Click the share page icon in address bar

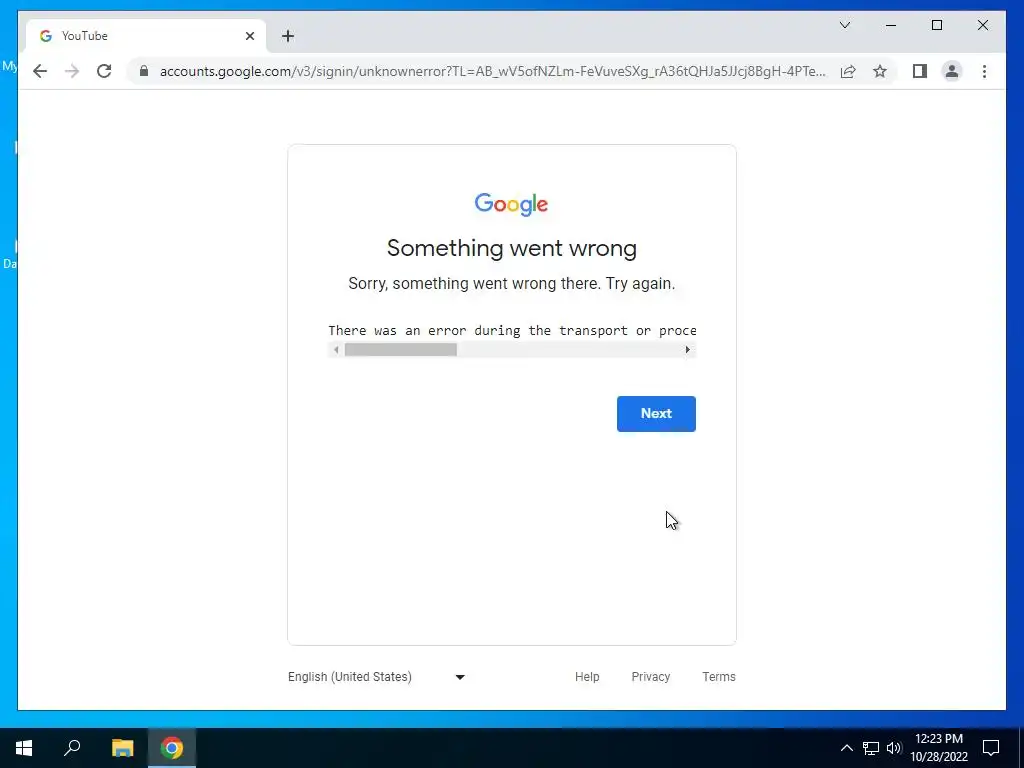click(x=848, y=71)
